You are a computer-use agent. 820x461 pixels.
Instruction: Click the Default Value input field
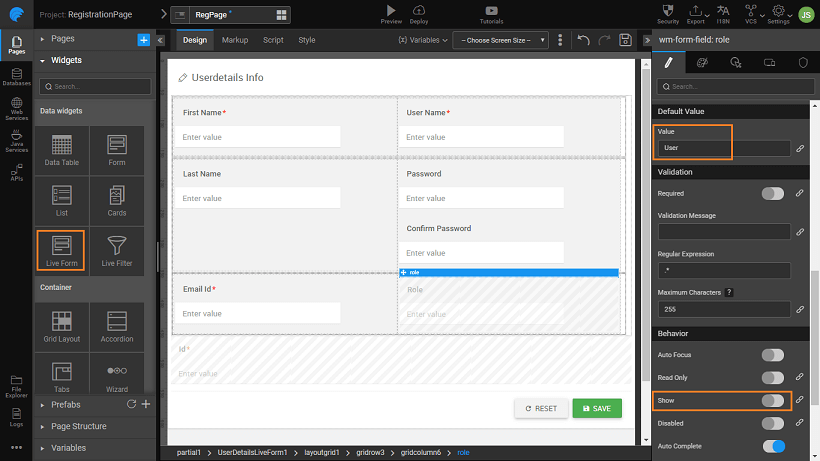tap(722, 148)
